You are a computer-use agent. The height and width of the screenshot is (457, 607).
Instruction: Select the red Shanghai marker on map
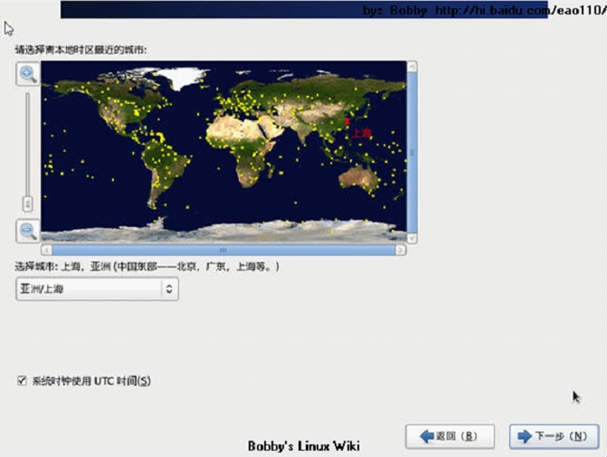click(x=347, y=122)
